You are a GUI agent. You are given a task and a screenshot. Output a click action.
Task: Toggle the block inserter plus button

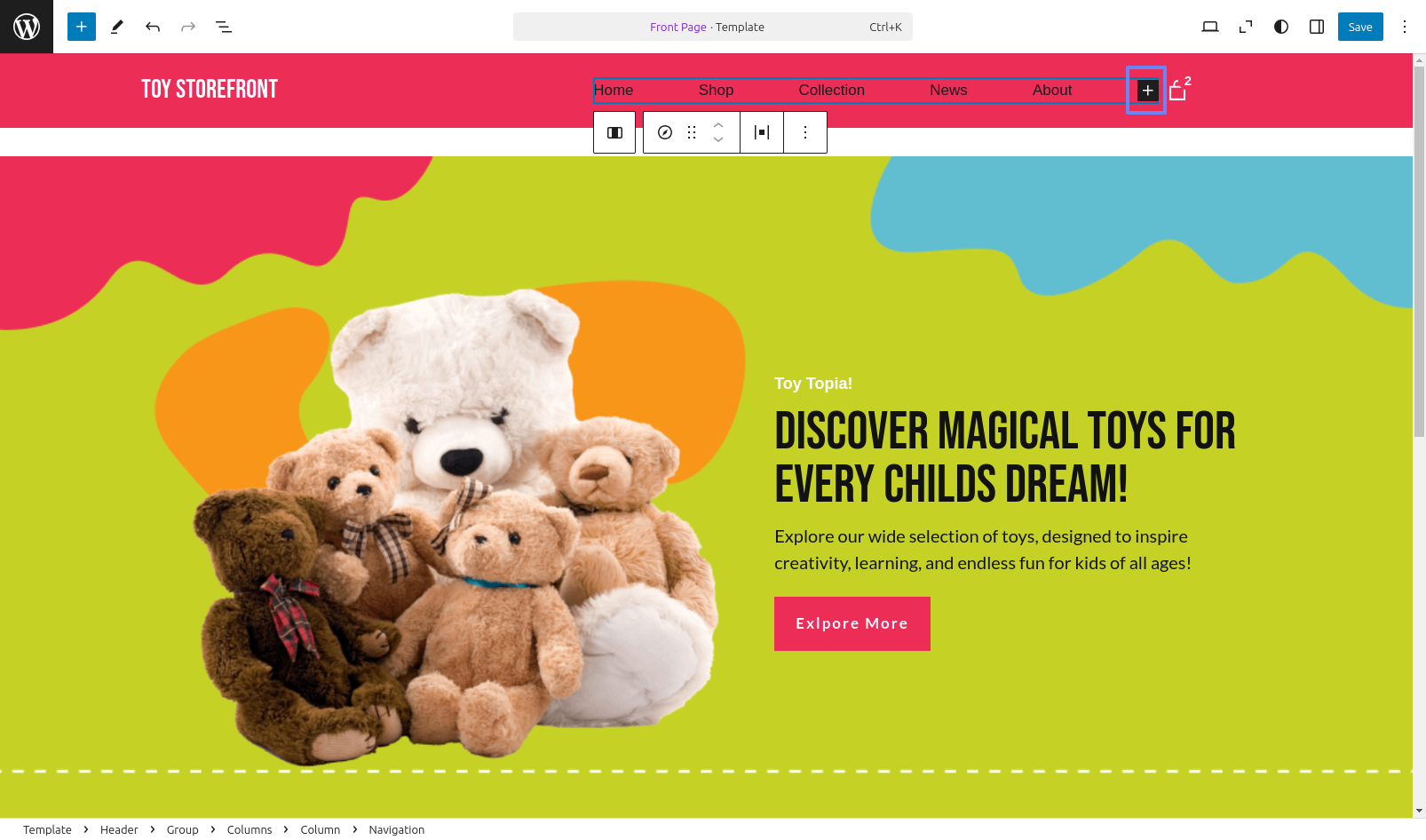[x=82, y=27]
